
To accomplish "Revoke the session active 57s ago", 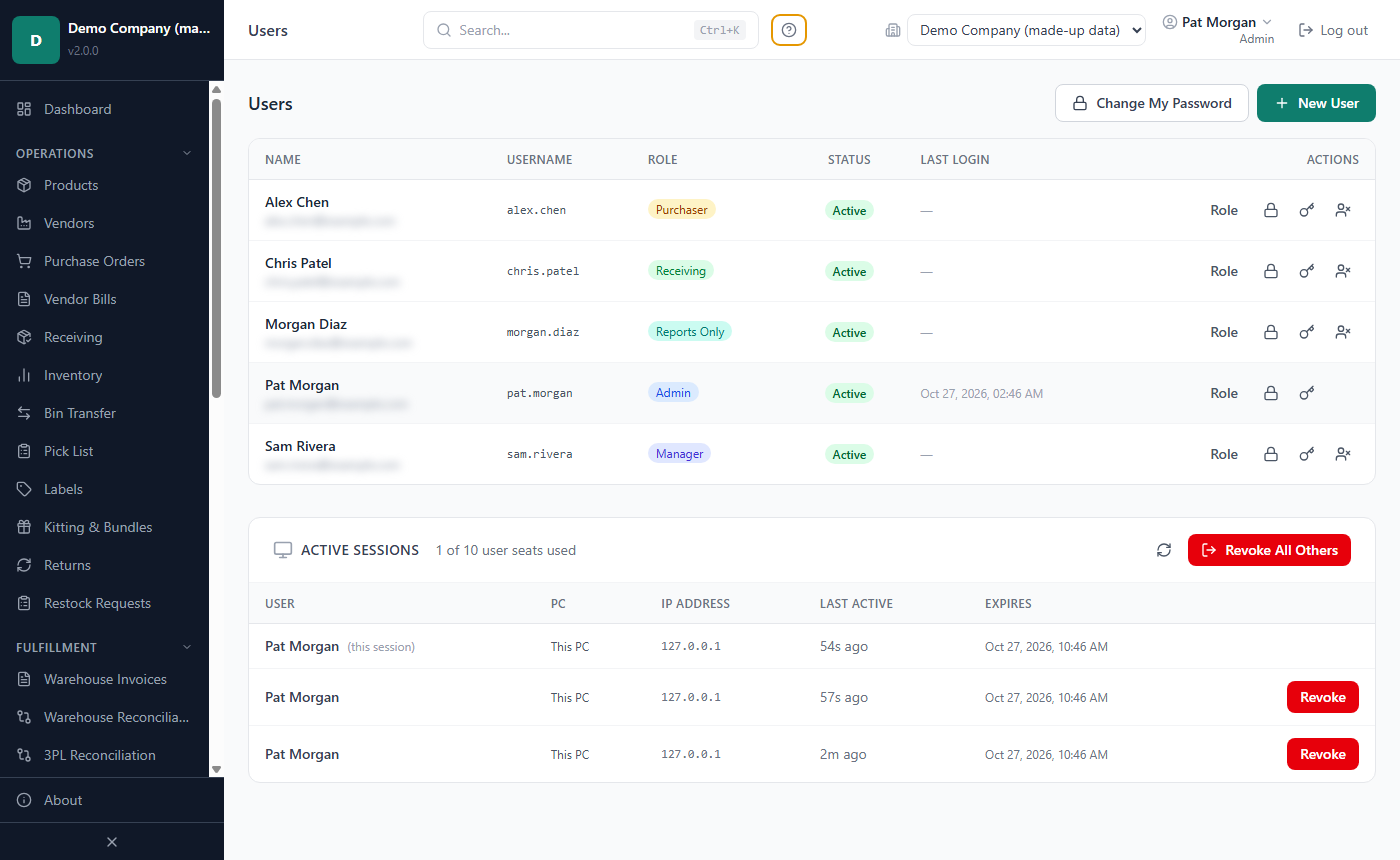I will click(1322, 697).
